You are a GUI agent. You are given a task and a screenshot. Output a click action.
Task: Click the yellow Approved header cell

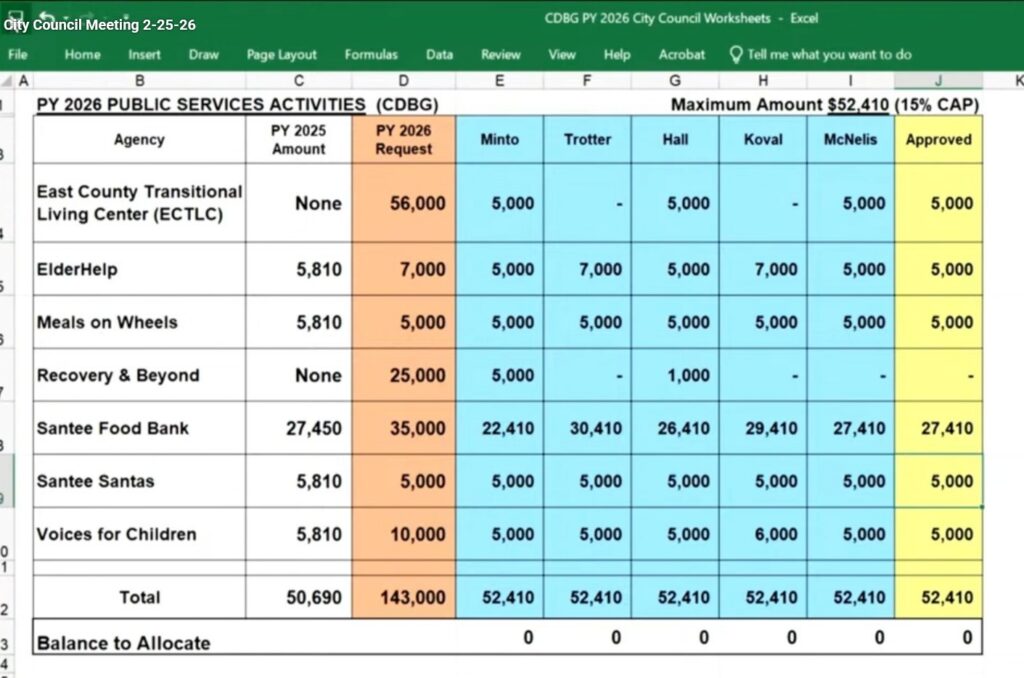click(938, 140)
